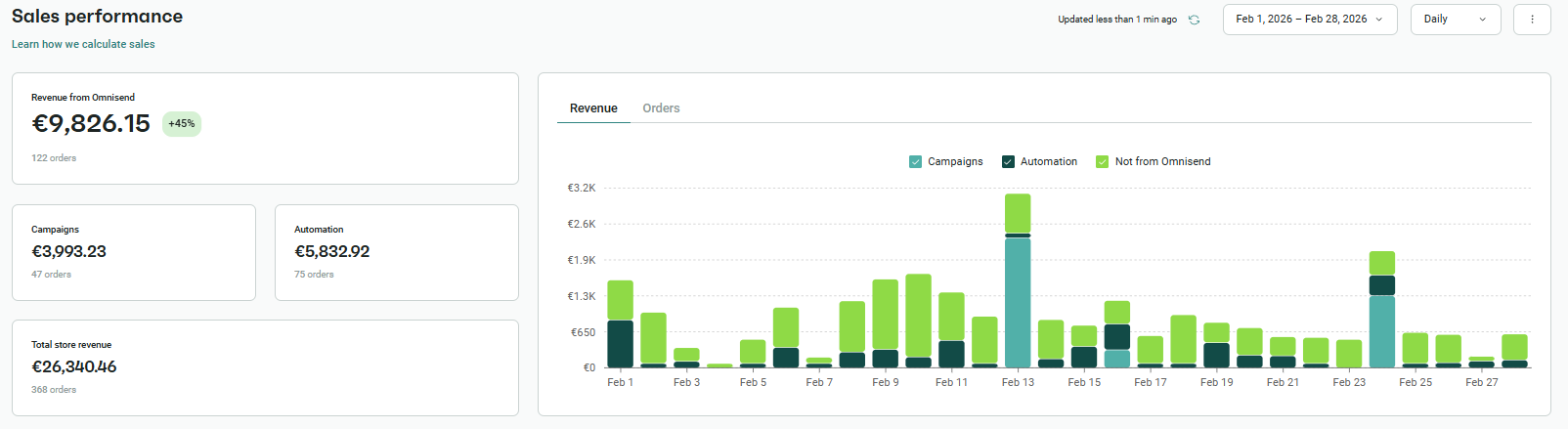The image size is (1568, 429).
Task: Select the Feb 1 automation bar segment
Action: pos(620,344)
